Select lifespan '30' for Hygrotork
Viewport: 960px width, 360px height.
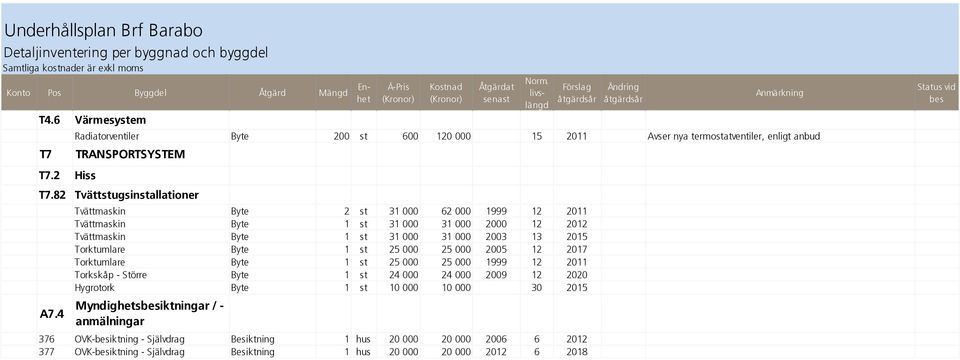[537, 288]
